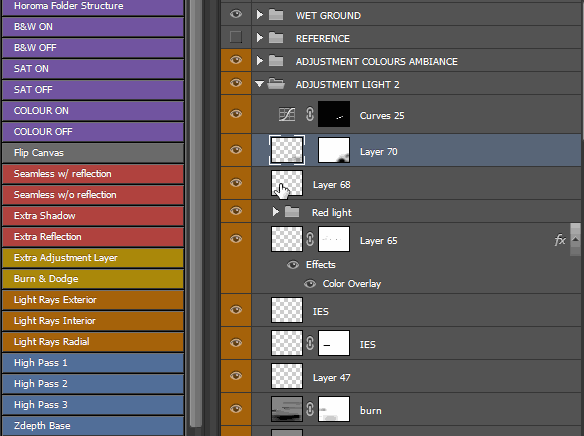The image size is (584, 436).
Task: Run the High Pass 2 action
Action: coord(93,384)
